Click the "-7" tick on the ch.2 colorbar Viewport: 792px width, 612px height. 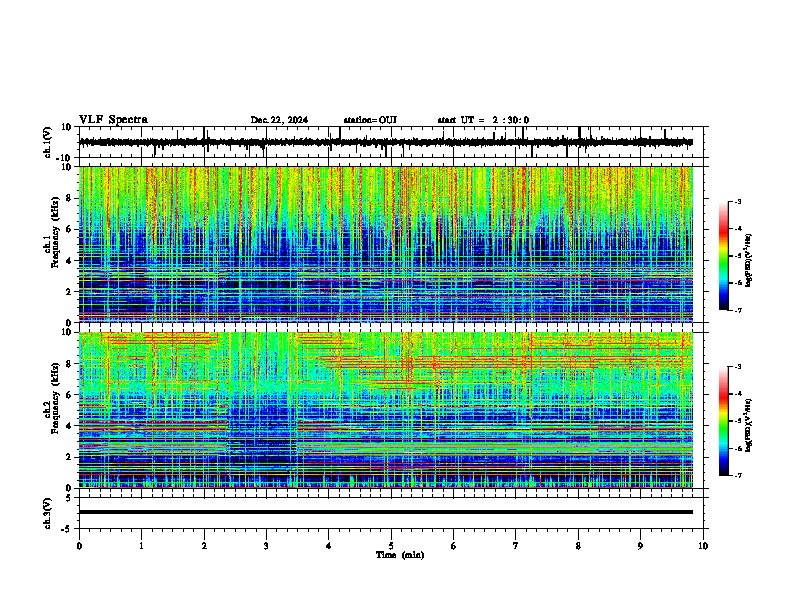[737, 476]
